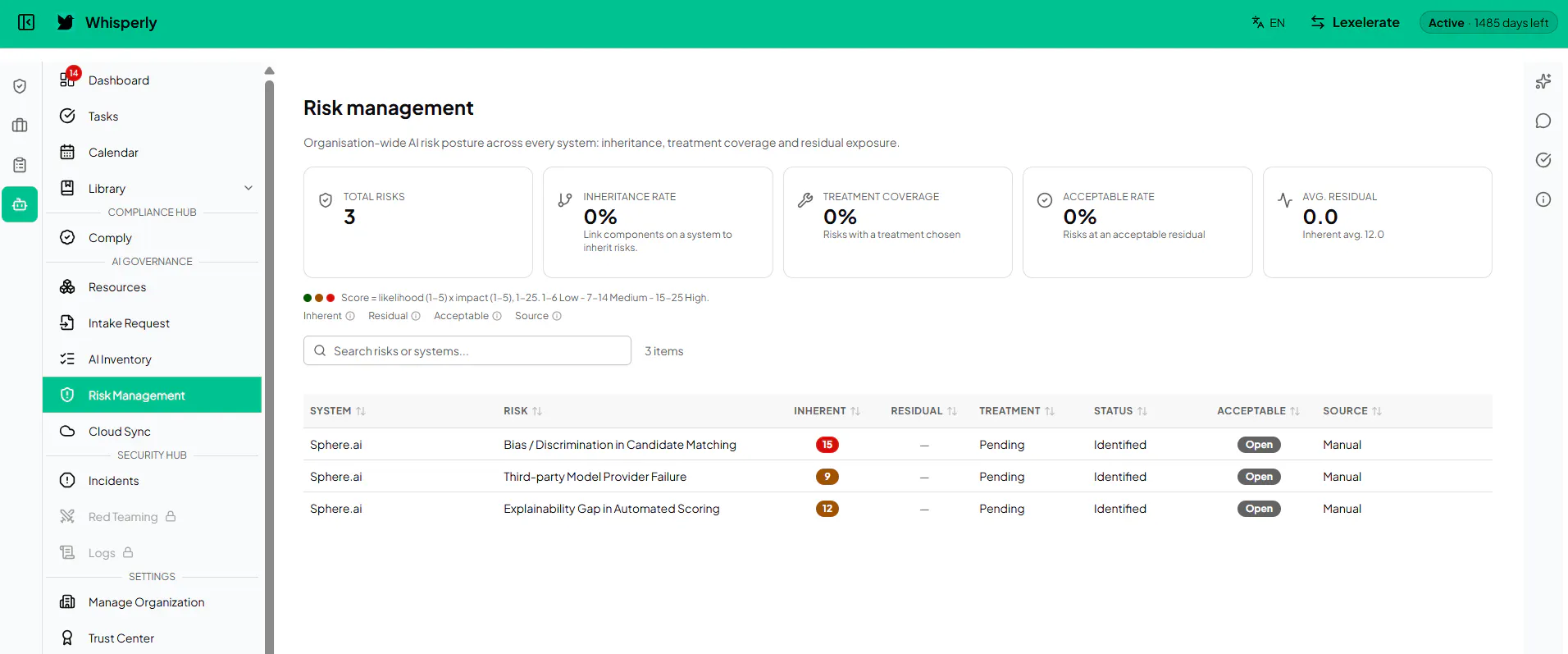Open Incidents in Security Hub
The height and width of the screenshot is (654, 1568).
coord(152,481)
